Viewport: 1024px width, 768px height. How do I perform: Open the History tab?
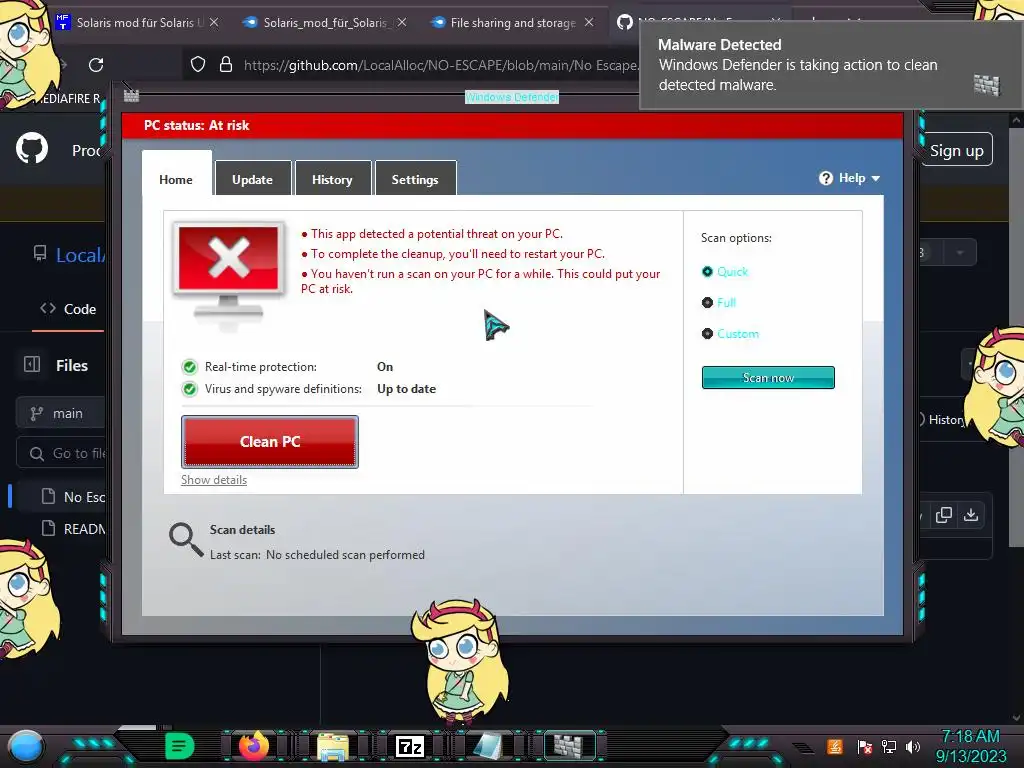pyautogui.click(x=332, y=180)
